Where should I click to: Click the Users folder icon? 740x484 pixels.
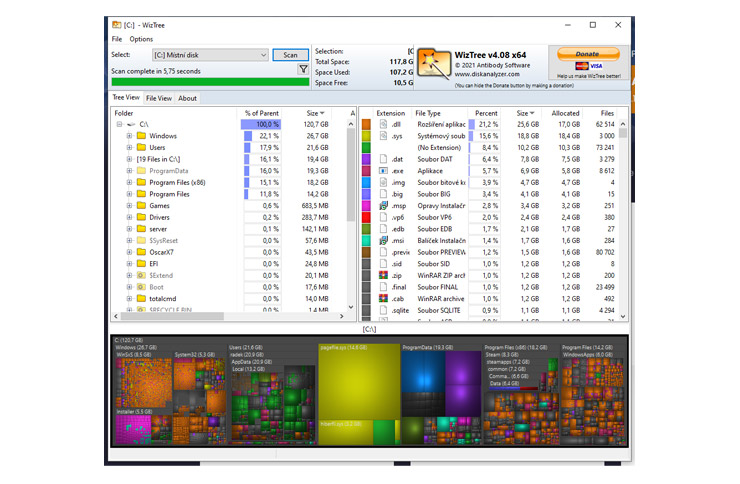(x=141, y=147)
